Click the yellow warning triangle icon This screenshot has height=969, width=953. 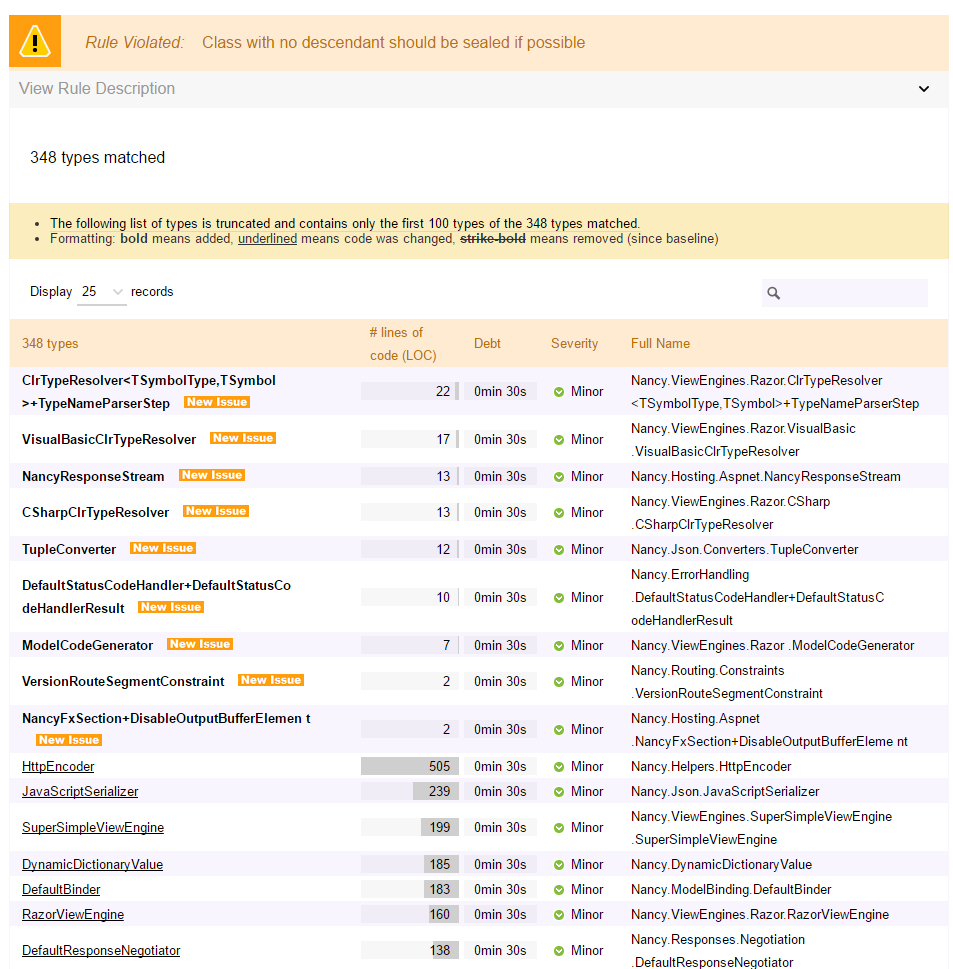tap(35, 42)
